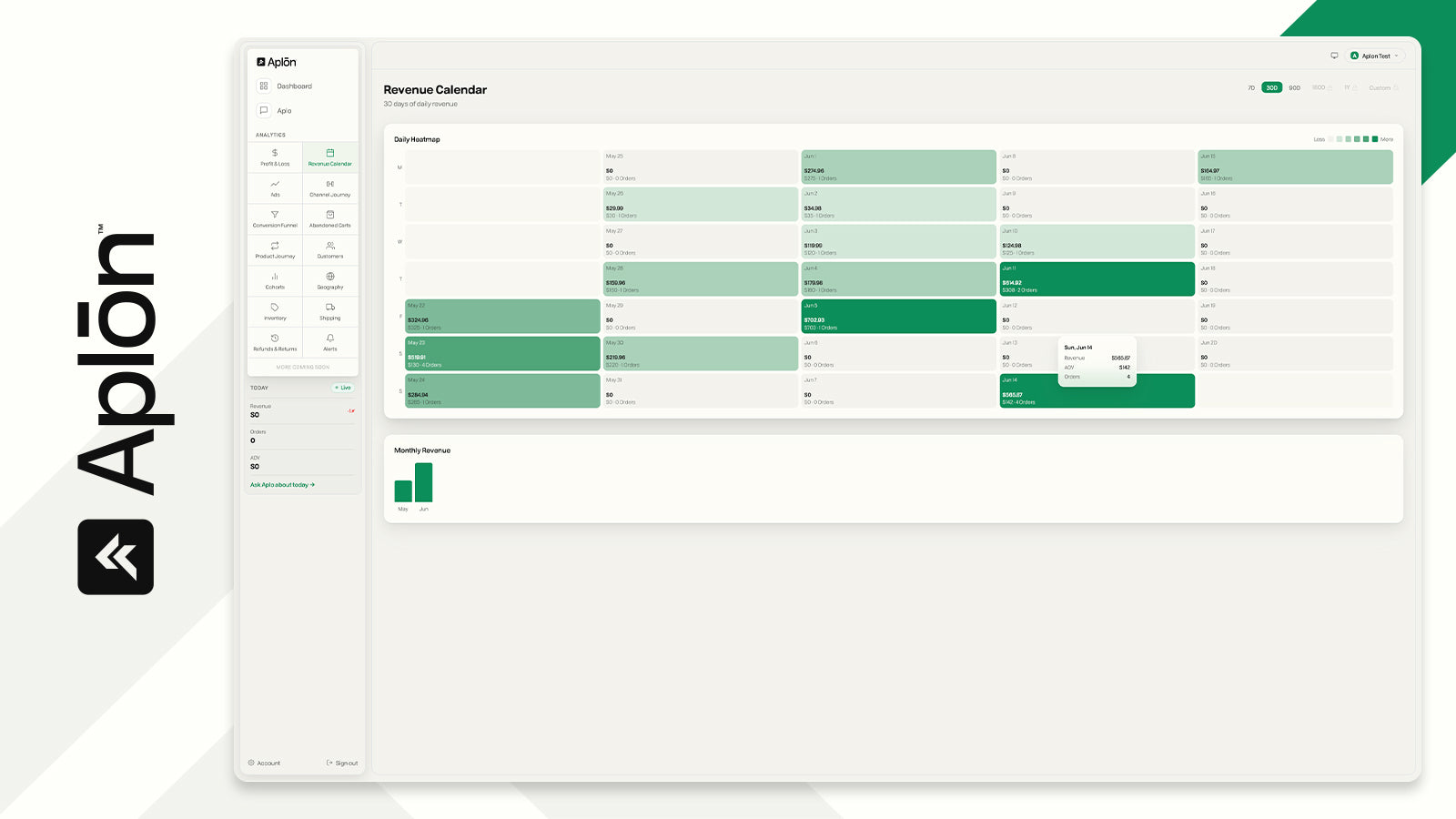Click the ANALYTICS section label
This screenshot has width=1456, height=819.
coord(270,135)
